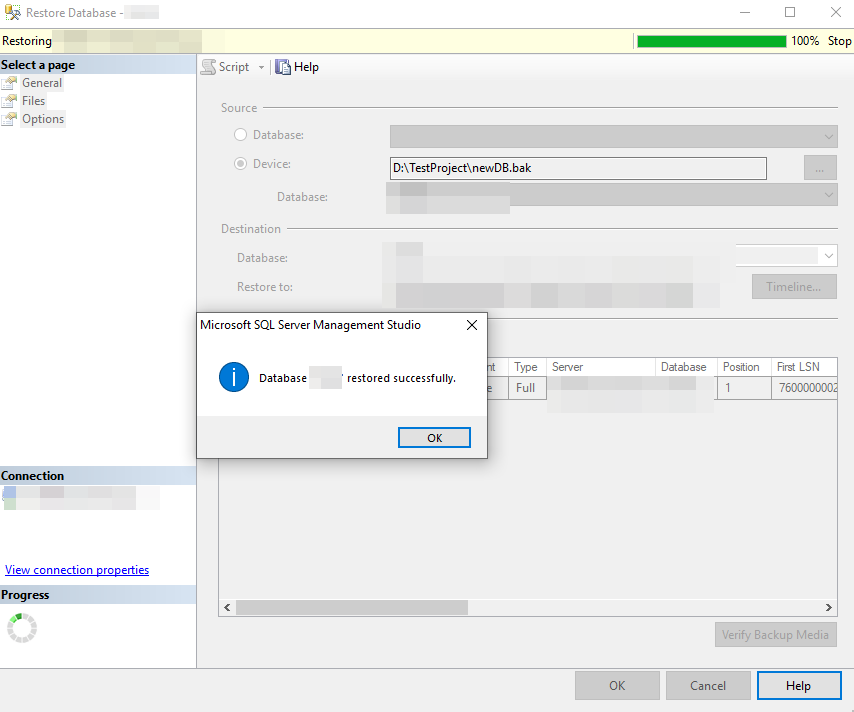The height and width of the screenshot is (712, 854).
Task: Click the Server column header
Action: pos(601,367)
